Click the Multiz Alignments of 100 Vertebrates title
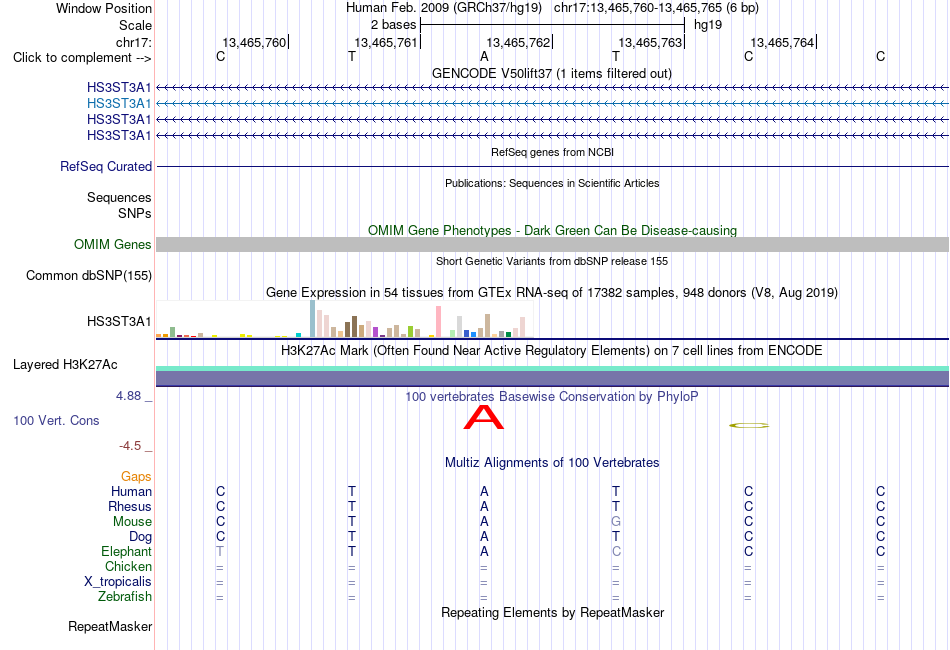 click(552, 463)
